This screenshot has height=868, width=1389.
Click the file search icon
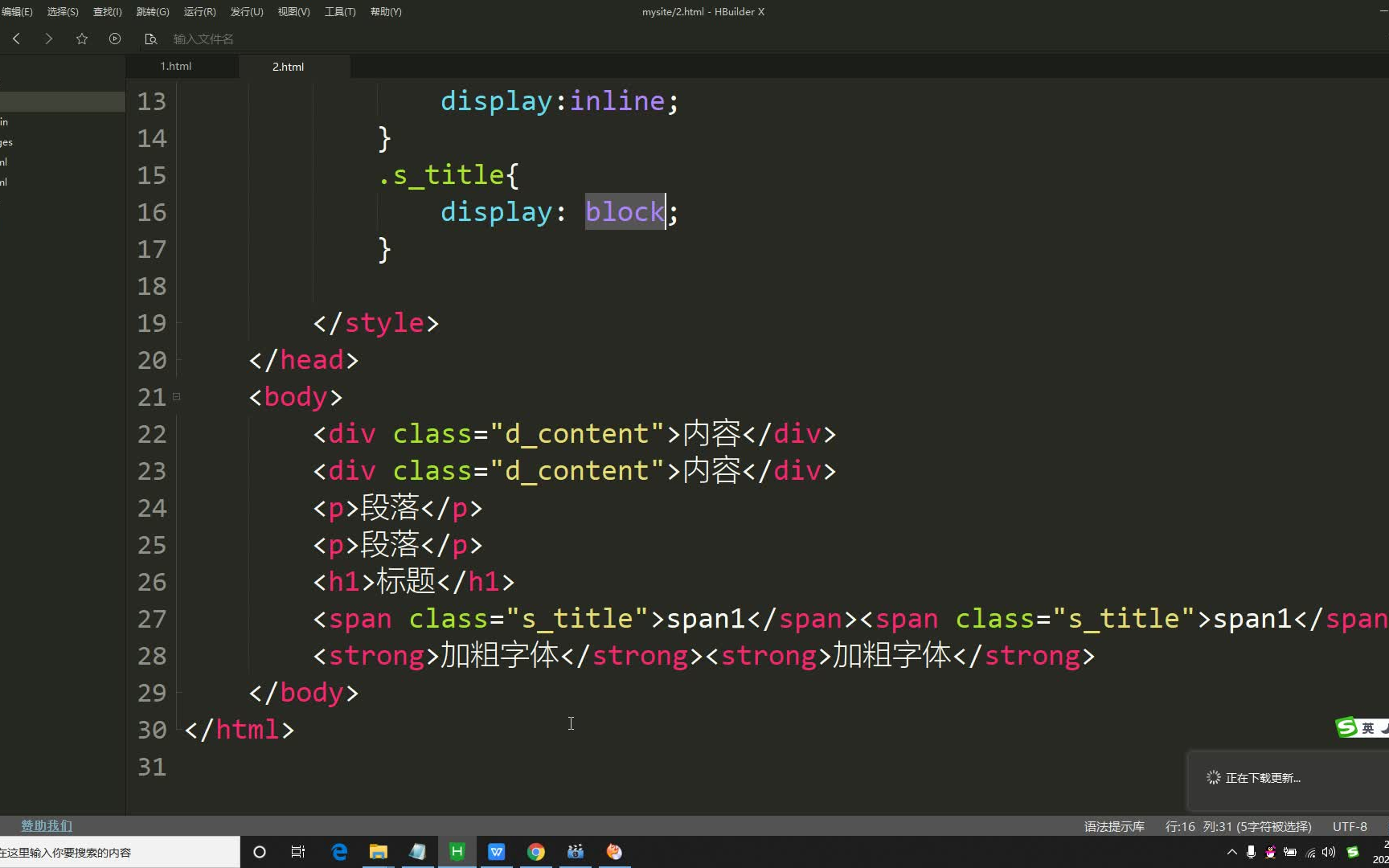[x=150, y=39]
